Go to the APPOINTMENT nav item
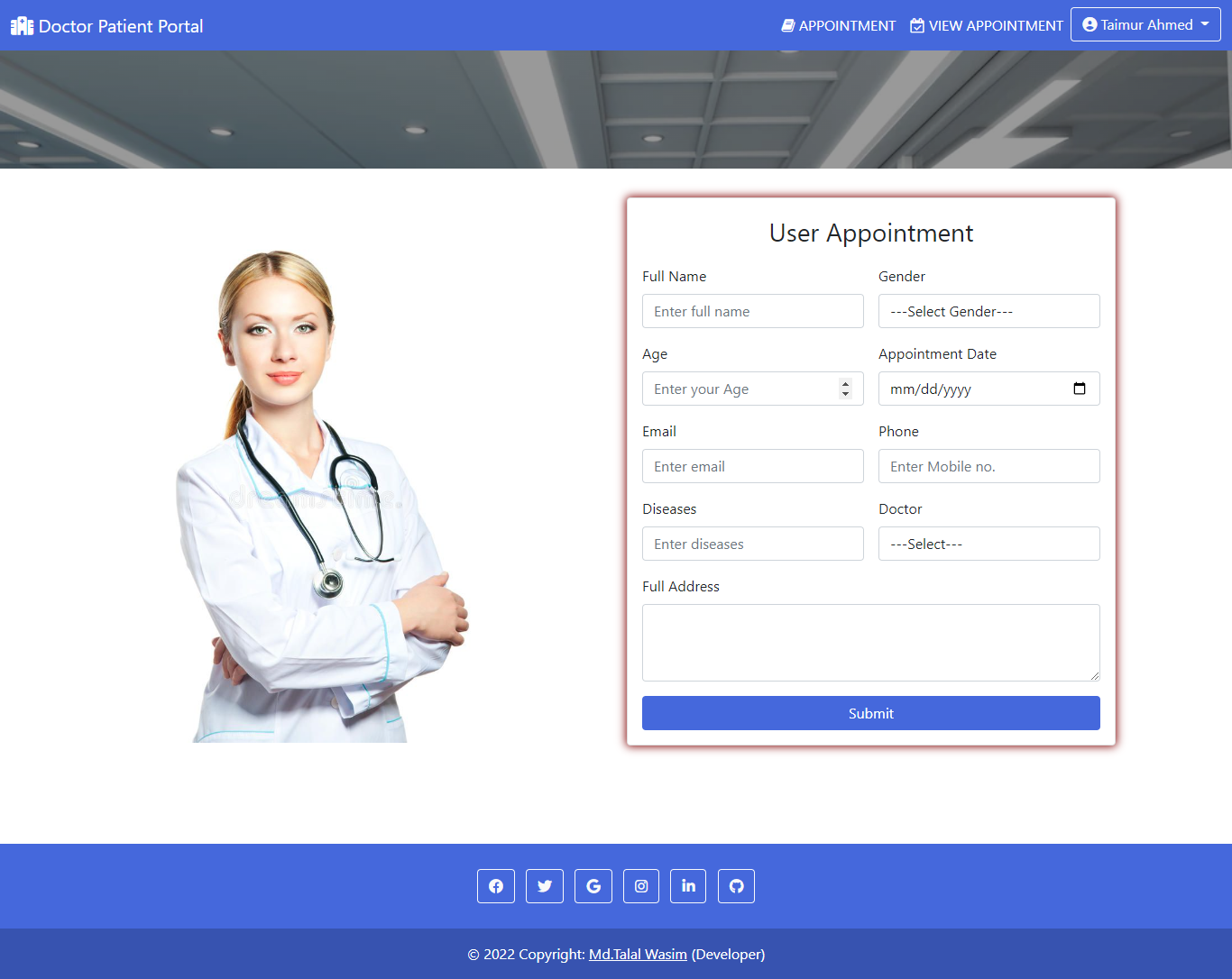 (x=839, y=25)
